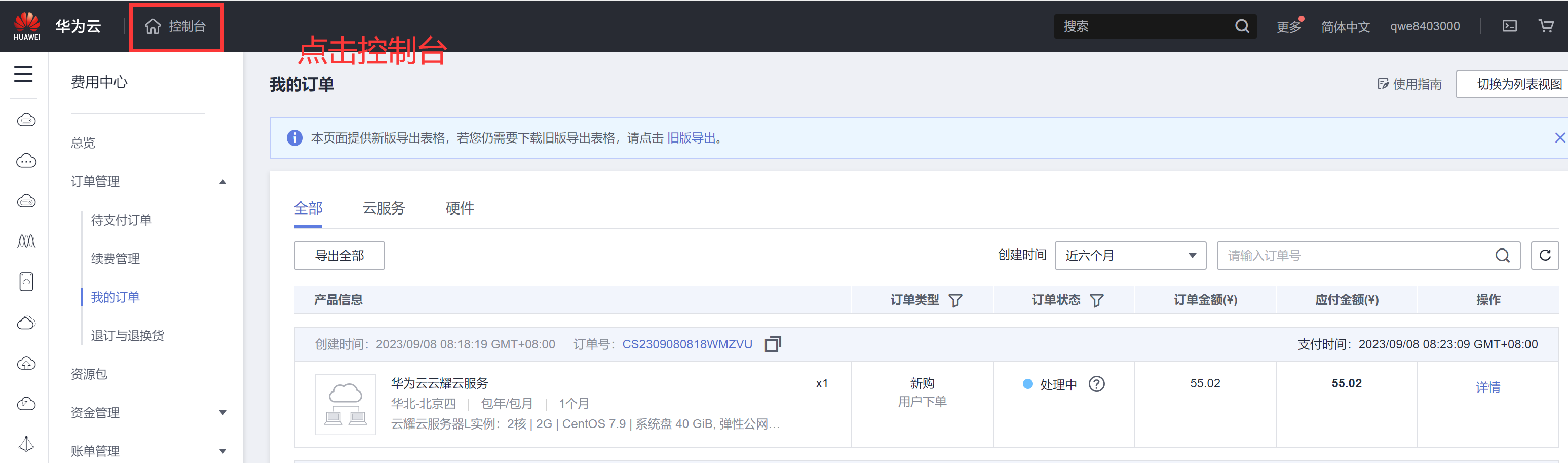The height and width of the screenshot is (463, 1568).
Task: Click the 旧版导出 link
Action: [x=691, y=138]
